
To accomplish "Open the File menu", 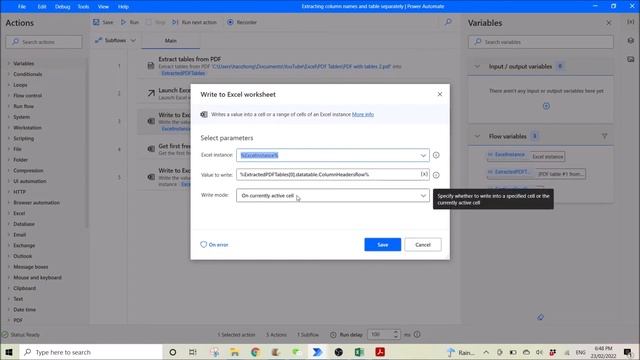I will pyautogui.click(x=22, y=7).
